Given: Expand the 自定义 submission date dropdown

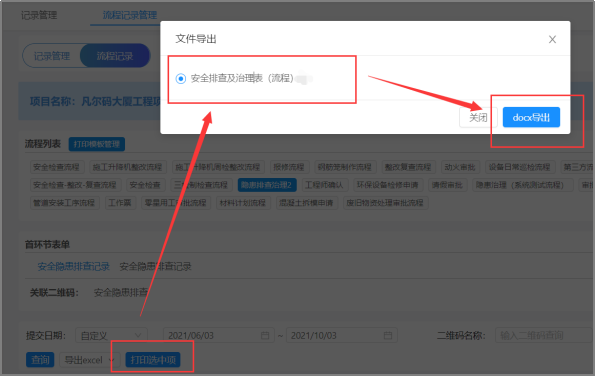Looking at the screenshot, I should pos(111,336).
